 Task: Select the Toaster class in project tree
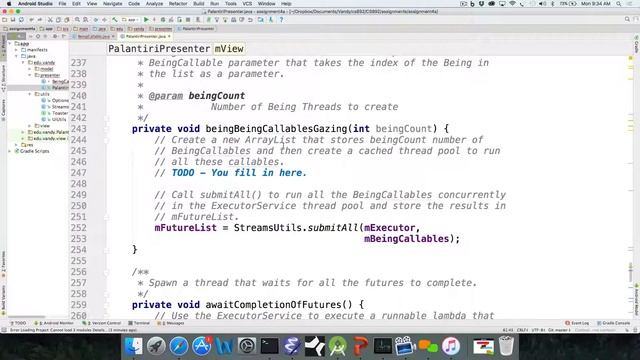[x=60, y=113]
